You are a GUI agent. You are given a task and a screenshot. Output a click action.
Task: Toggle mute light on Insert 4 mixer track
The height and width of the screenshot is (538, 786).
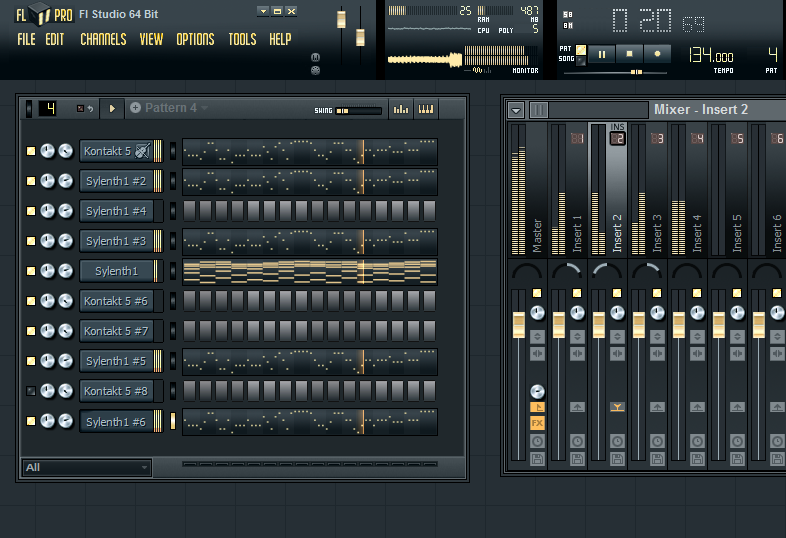697,293
